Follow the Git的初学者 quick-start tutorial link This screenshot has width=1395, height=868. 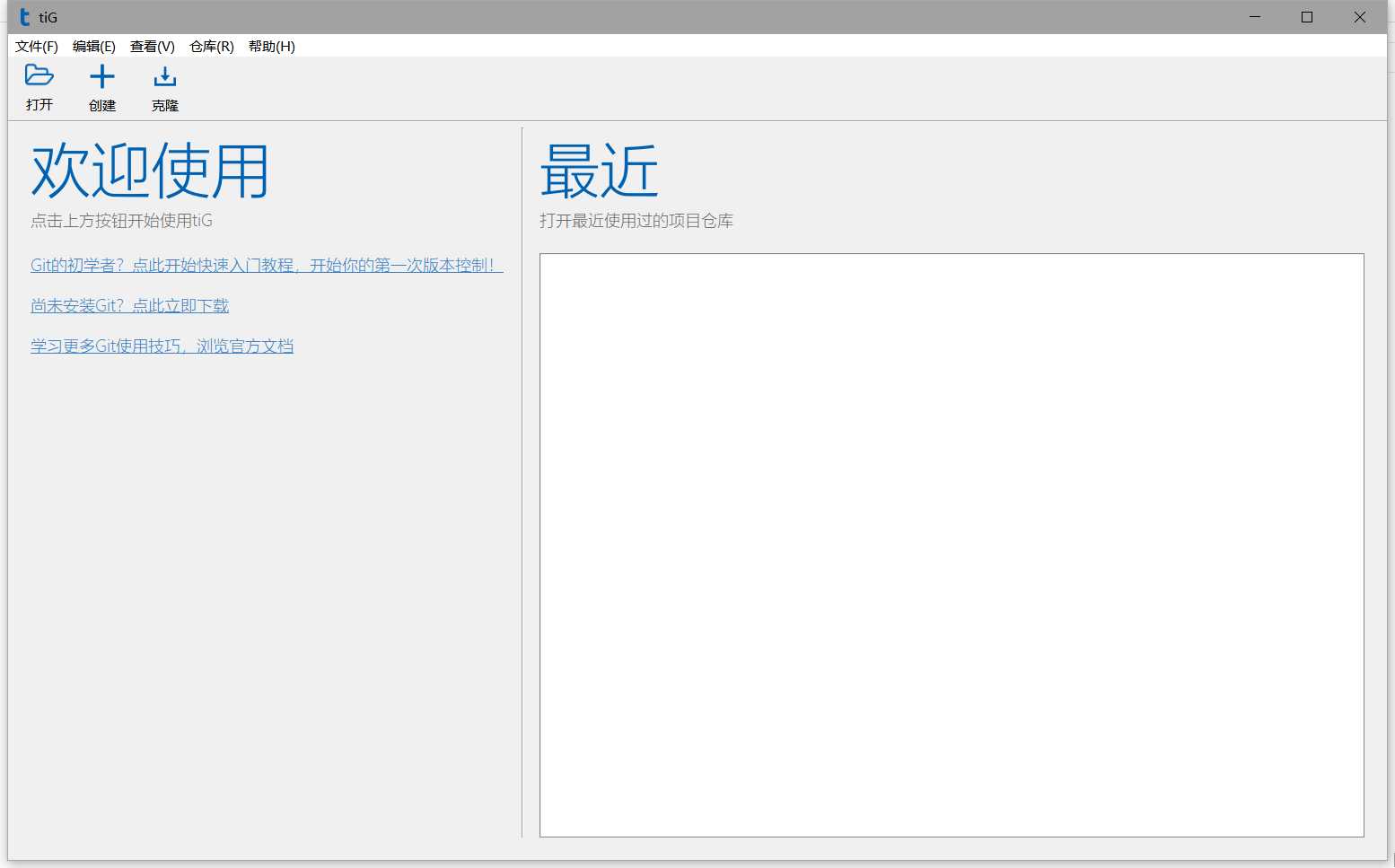[x=267, y=265]
